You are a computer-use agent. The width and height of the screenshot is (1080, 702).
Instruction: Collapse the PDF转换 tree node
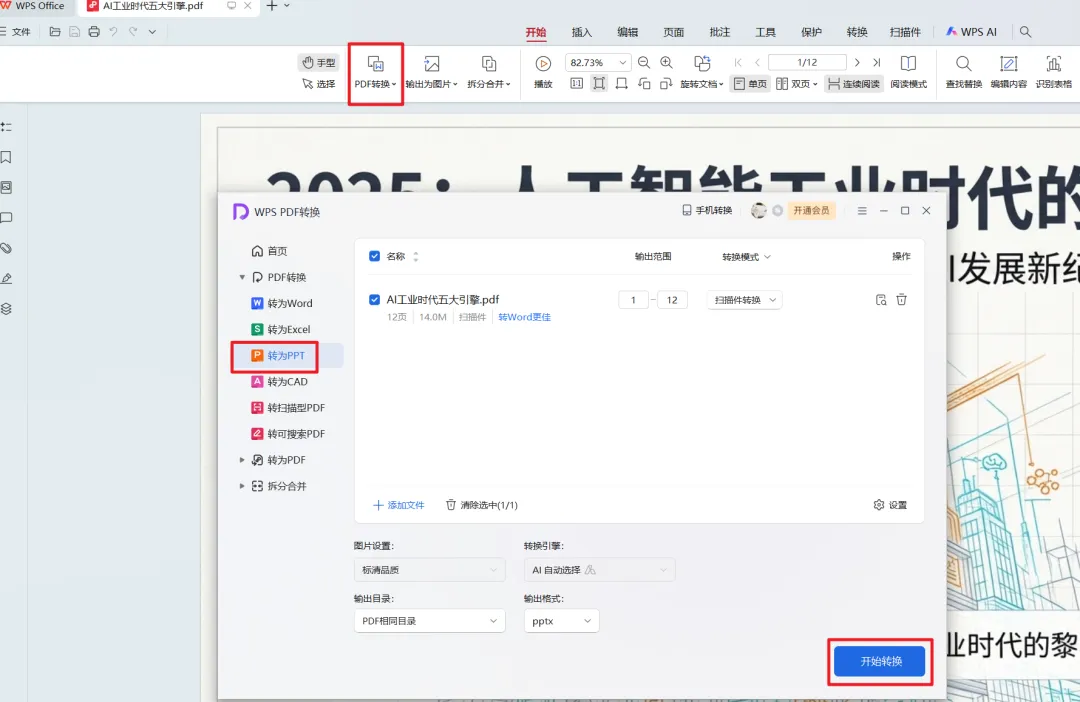pos(242,277)
